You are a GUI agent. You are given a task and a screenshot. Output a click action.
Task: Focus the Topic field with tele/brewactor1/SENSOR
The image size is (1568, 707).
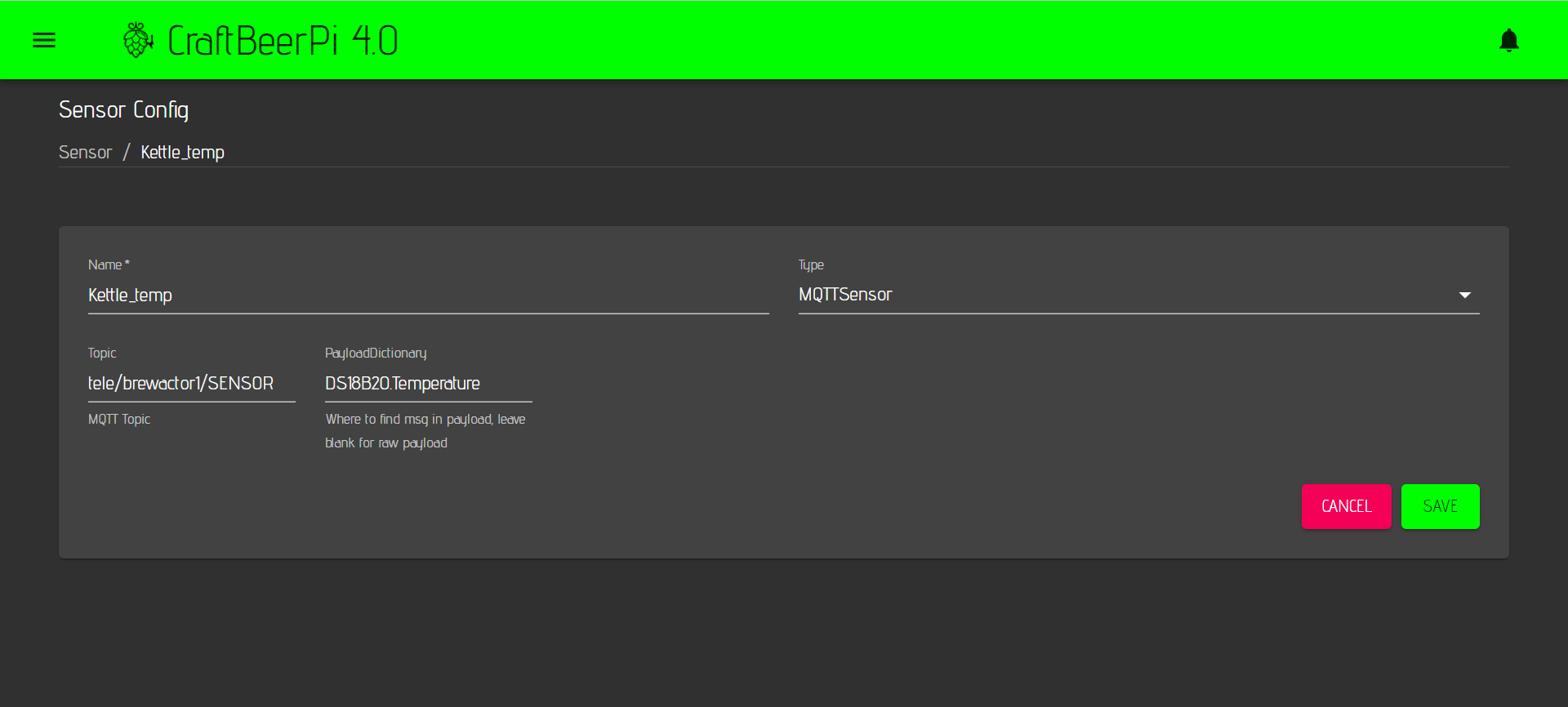191,384
